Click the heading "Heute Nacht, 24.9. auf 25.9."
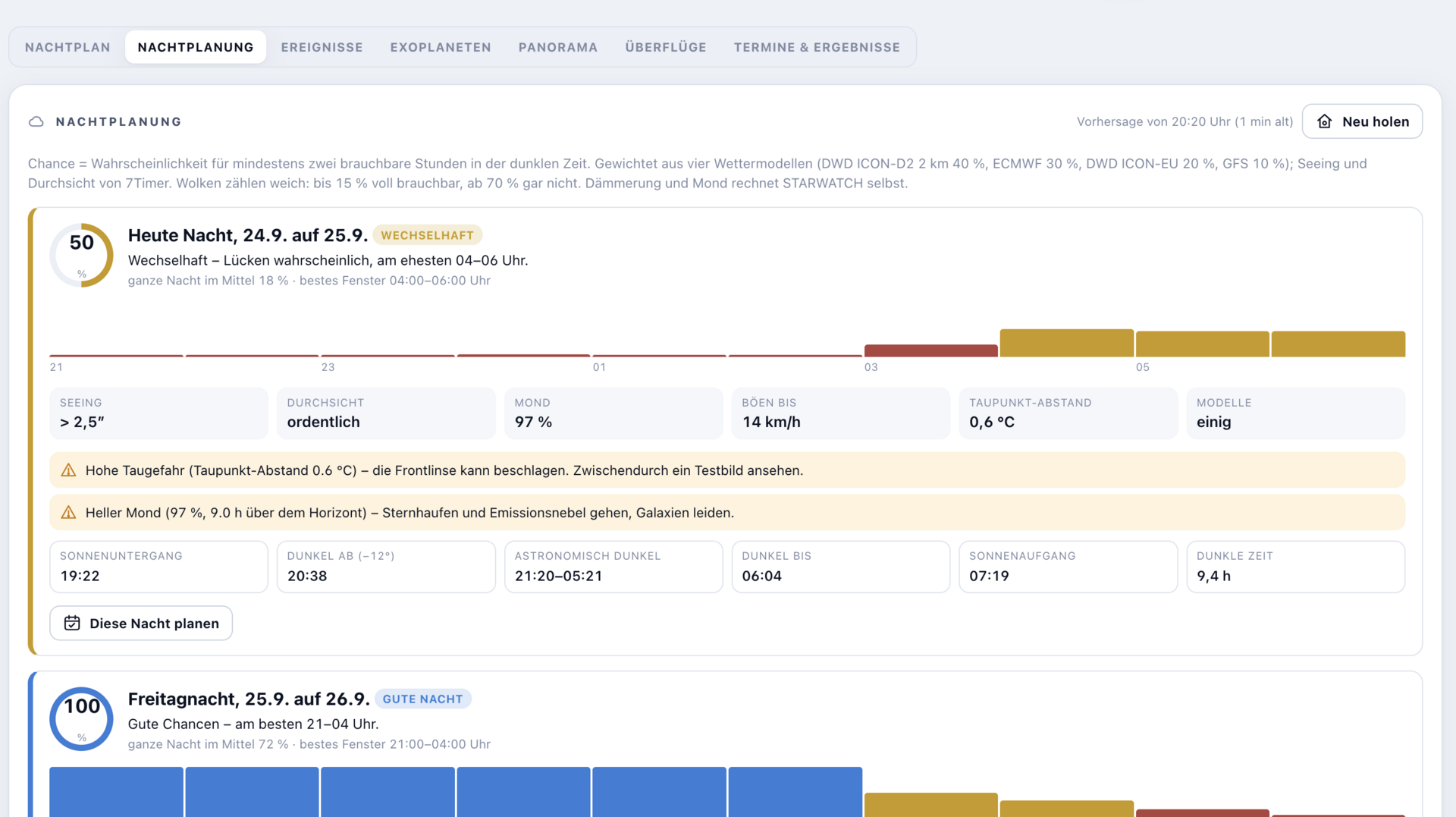This screenshot has height=817, width=1456. coord(247,235)
